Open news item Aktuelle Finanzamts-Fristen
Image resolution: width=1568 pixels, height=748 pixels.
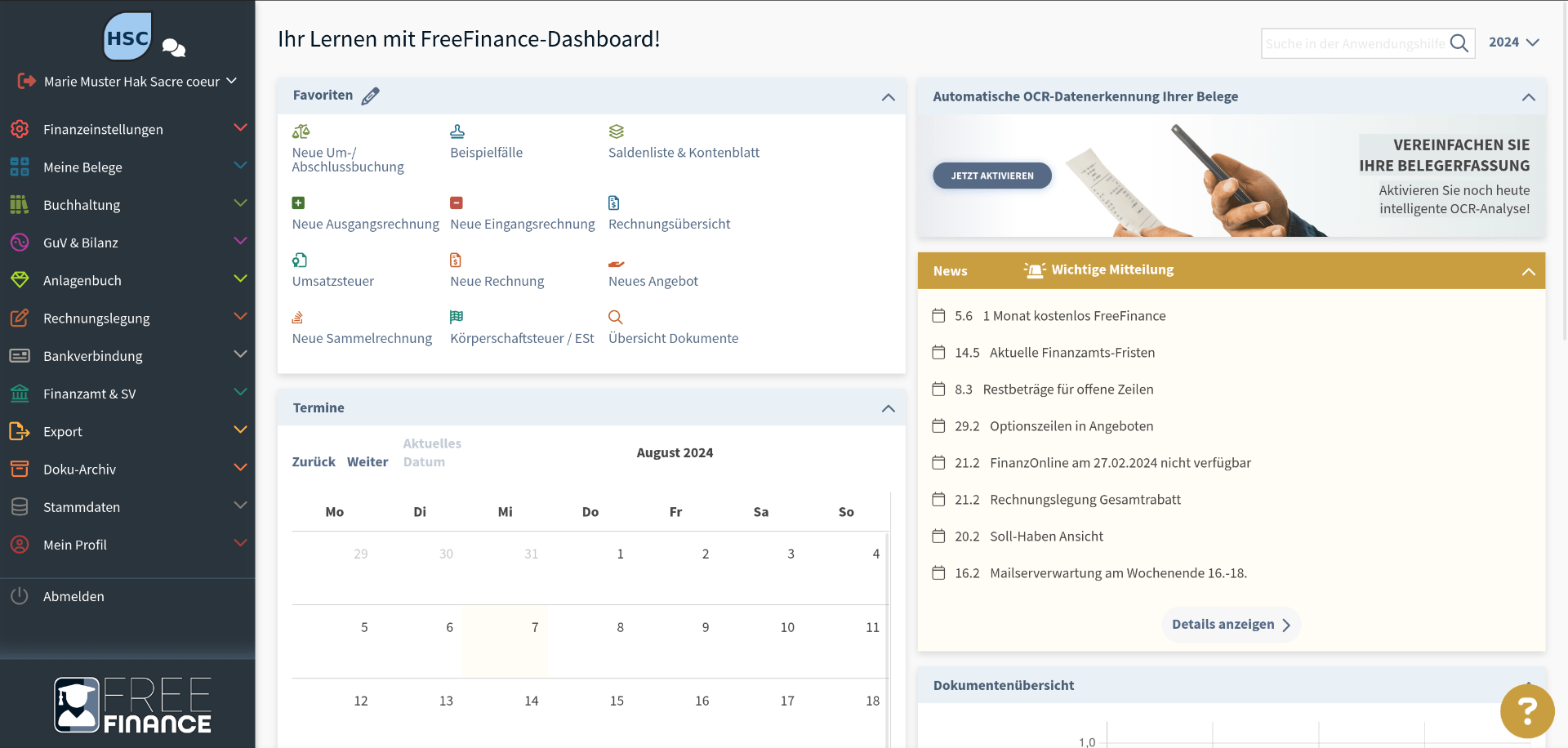point(1072,353)
